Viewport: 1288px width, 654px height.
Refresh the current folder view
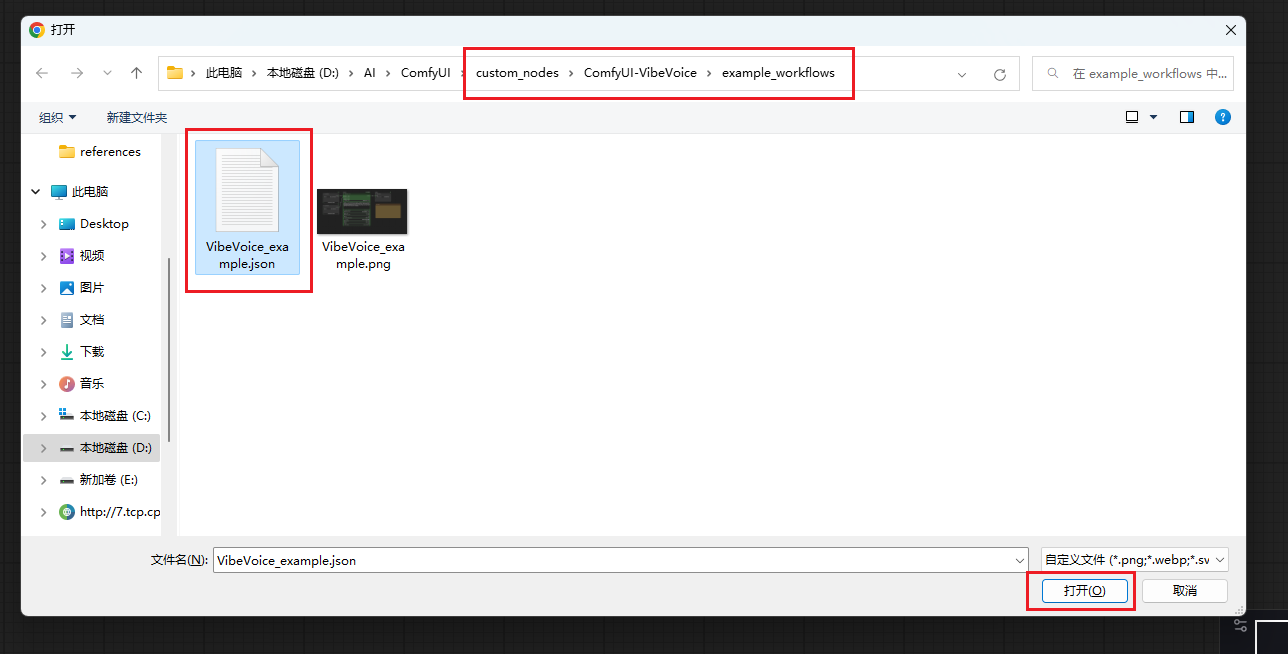pos(999,74)
